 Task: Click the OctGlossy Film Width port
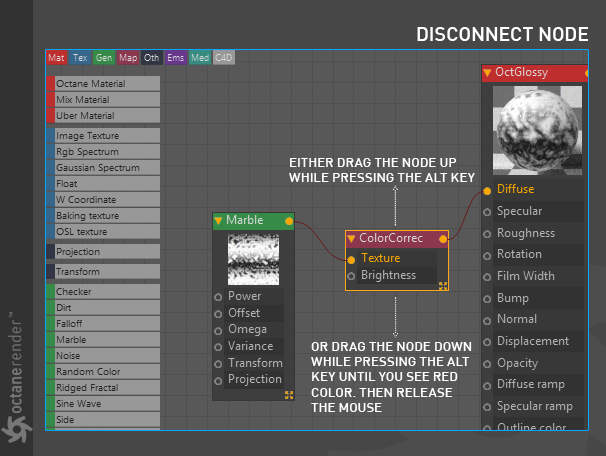click(487, 277)
